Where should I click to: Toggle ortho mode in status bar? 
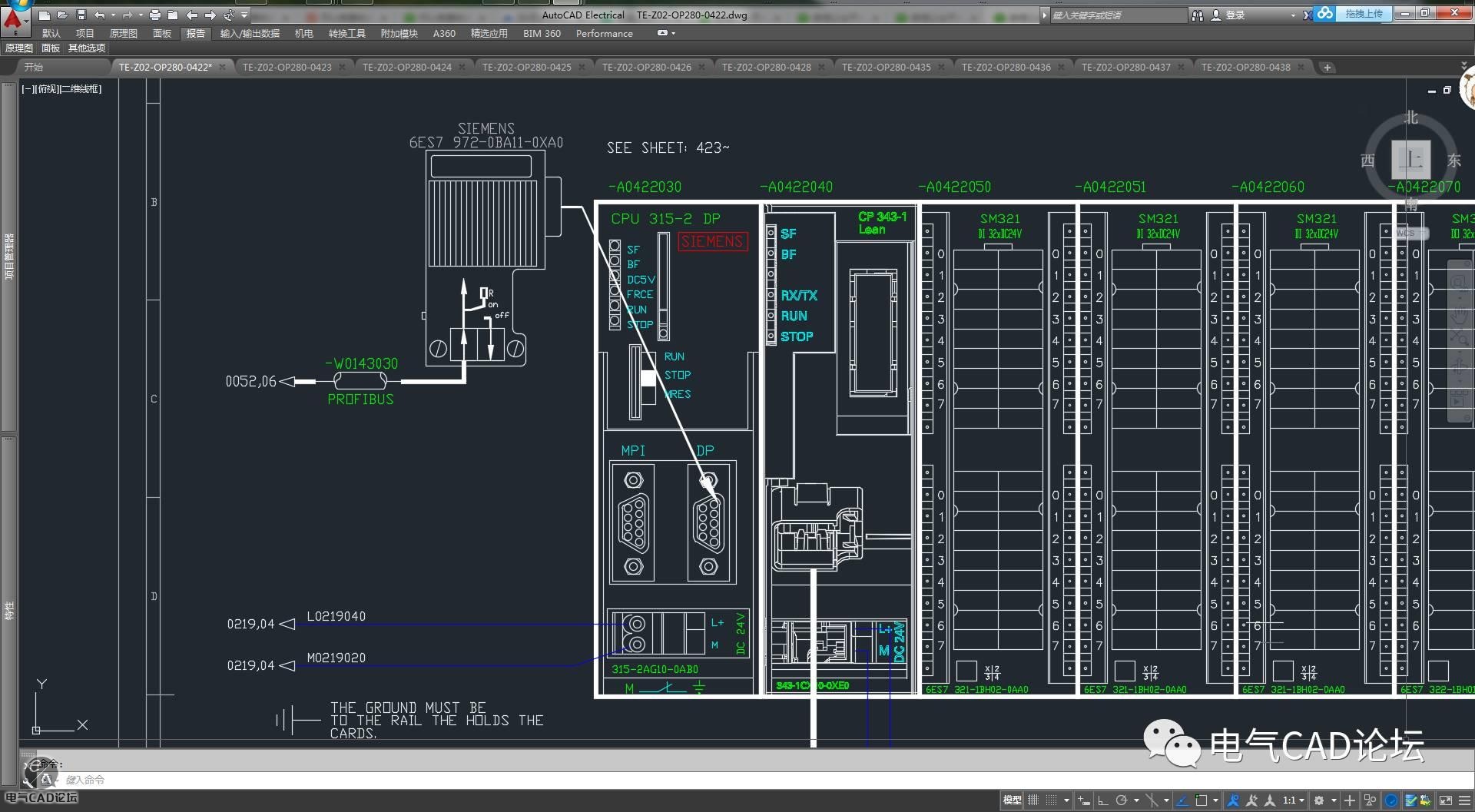[x=1103, y=800]
